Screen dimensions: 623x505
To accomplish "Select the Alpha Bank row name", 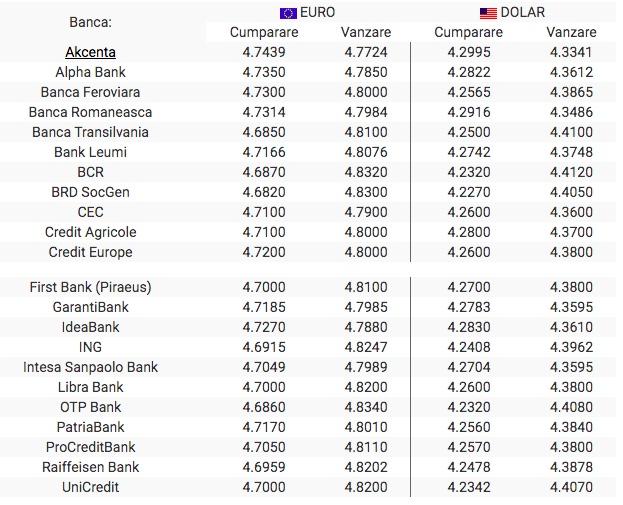I will (x=90, y=72).
